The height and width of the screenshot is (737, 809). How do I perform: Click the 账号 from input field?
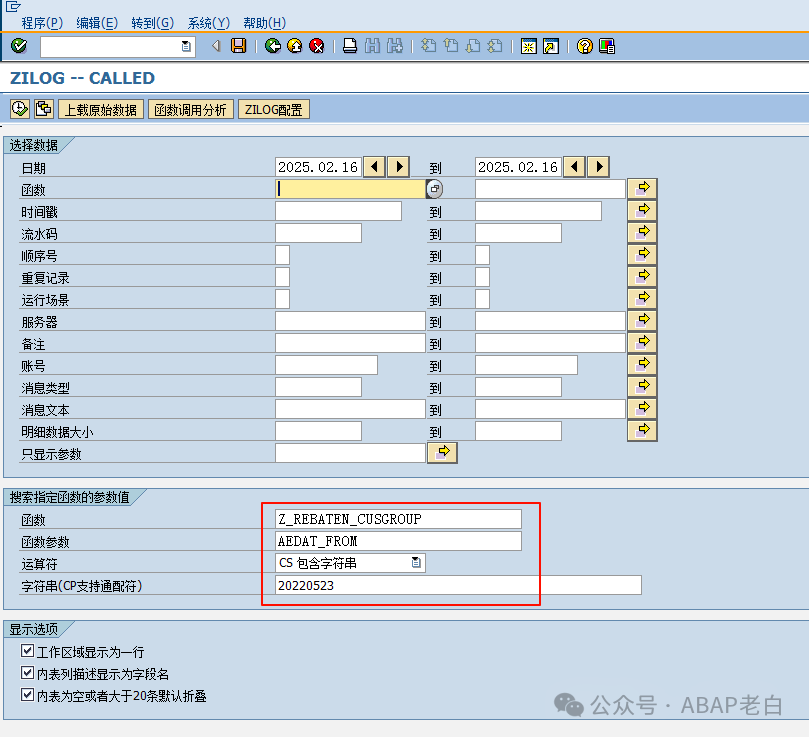[326, 365]
